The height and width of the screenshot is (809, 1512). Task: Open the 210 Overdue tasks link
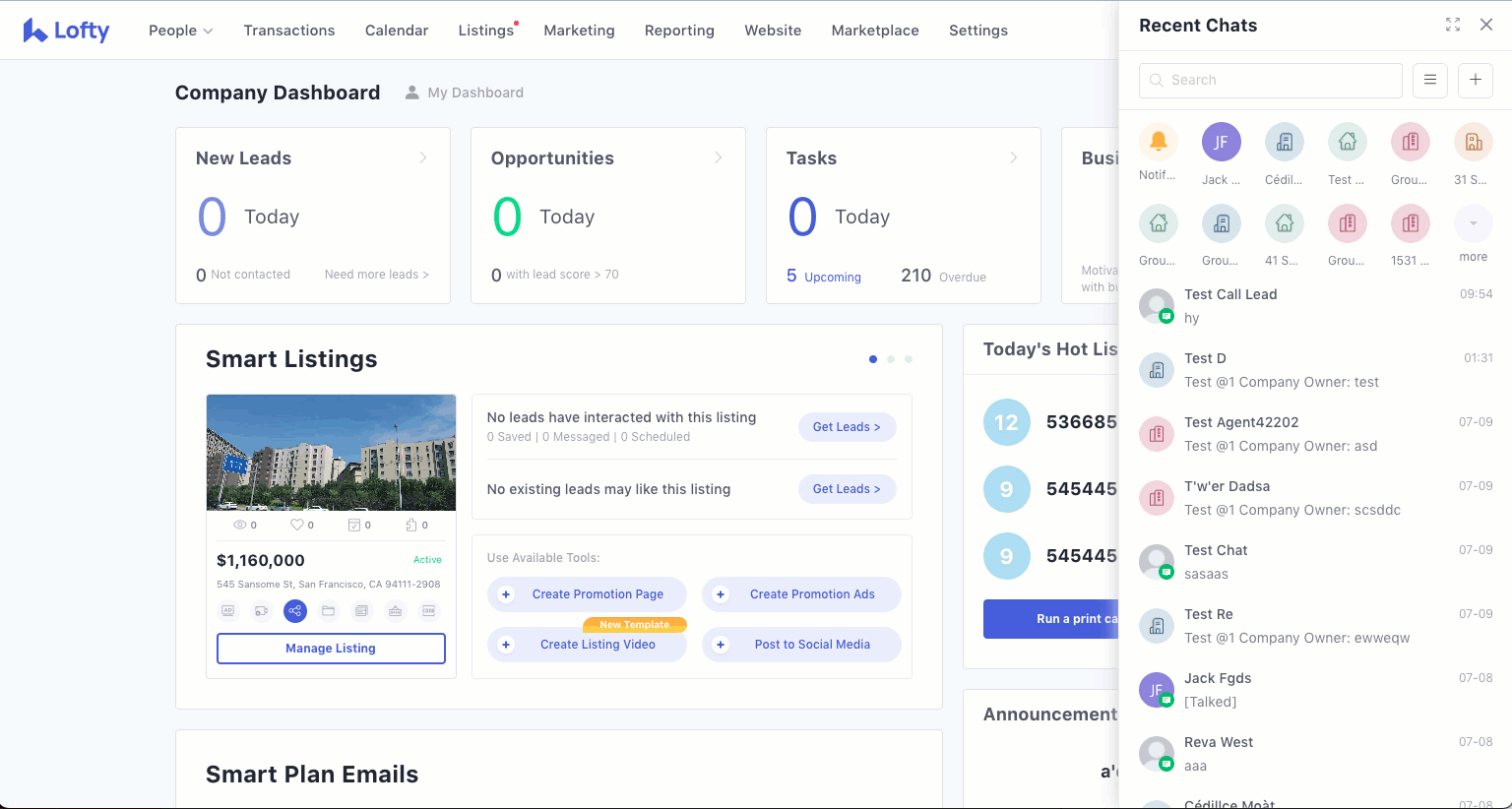pos(943,277)
